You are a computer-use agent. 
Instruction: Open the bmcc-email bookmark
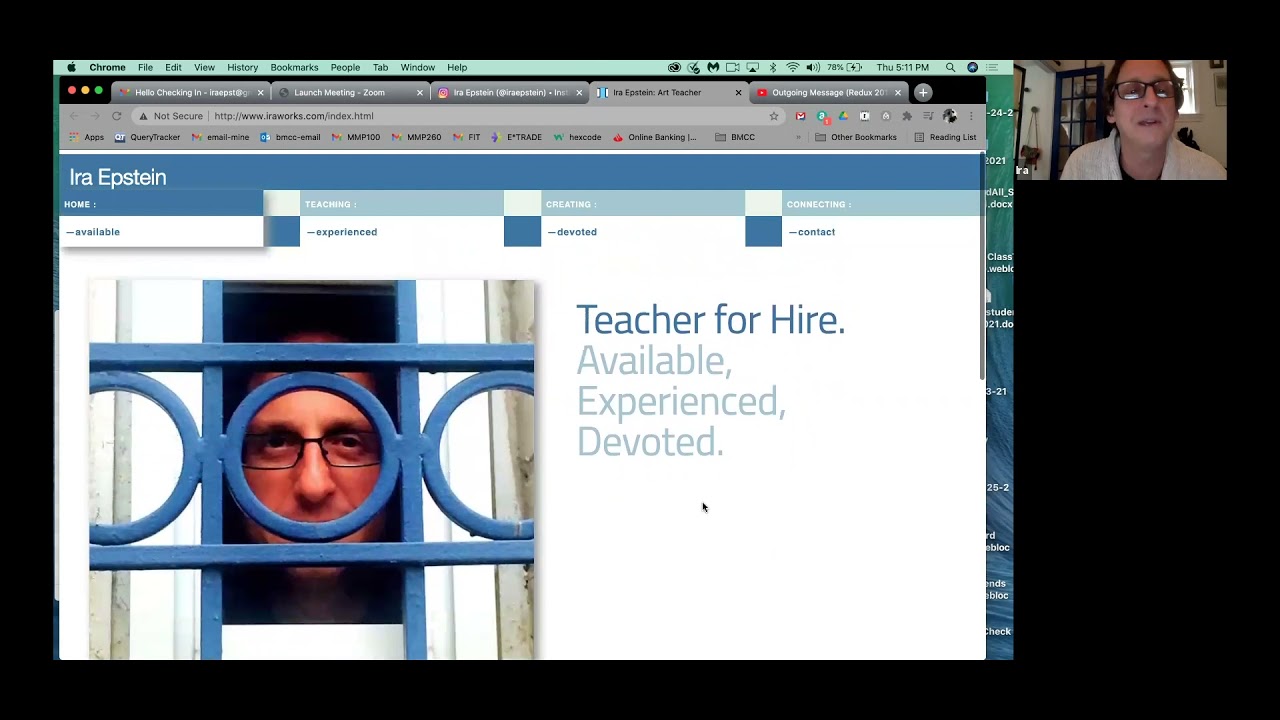pyautogui.click(x=290, y=137)
